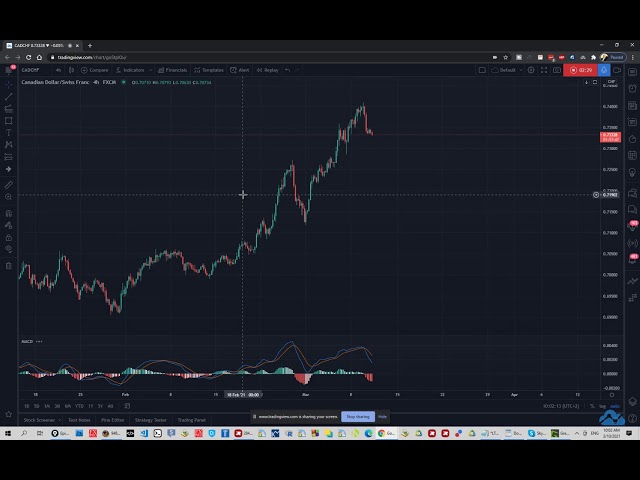This screenshot has height=480, width=640.
Task: Open the 4h timeframe interval dropdown
Action: pyautogui.click(x=59, y=70)
